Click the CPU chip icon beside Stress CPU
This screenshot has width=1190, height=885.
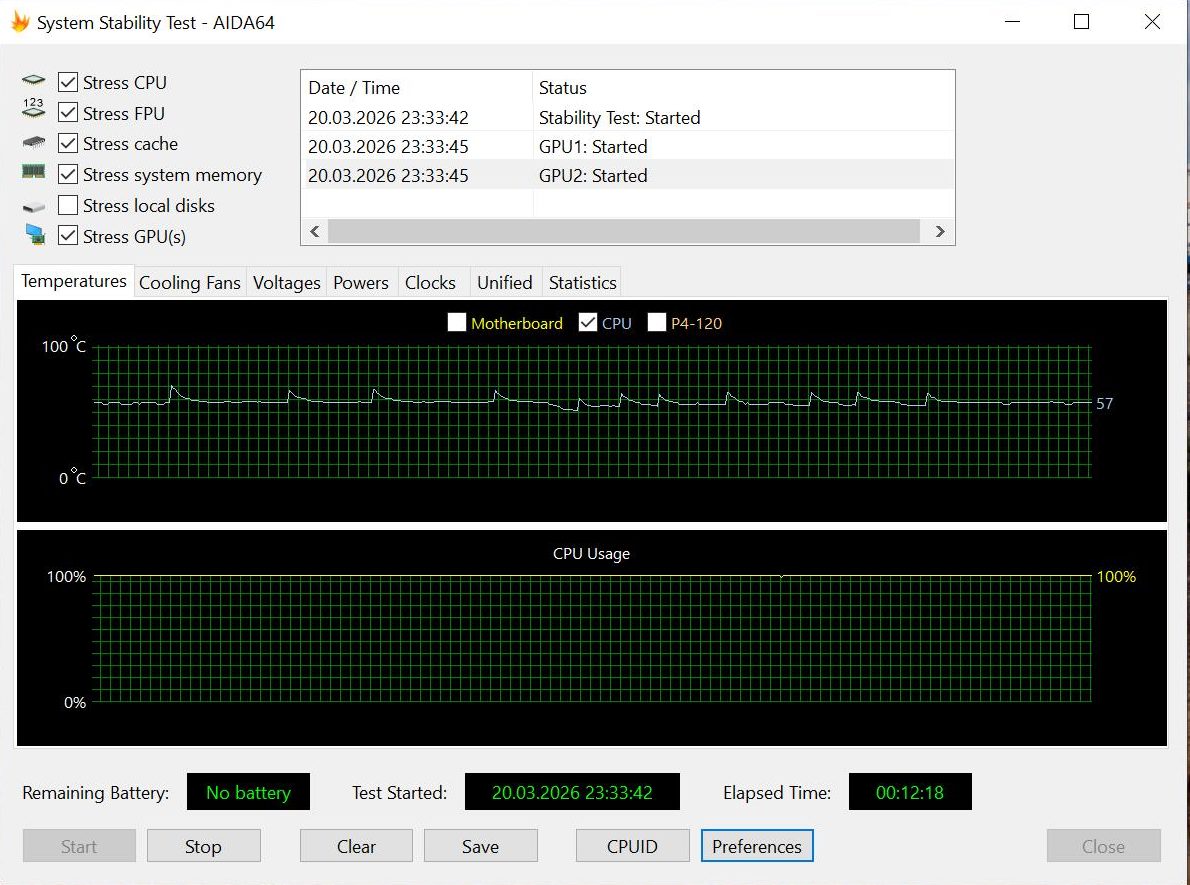click(x=33, y=80)
